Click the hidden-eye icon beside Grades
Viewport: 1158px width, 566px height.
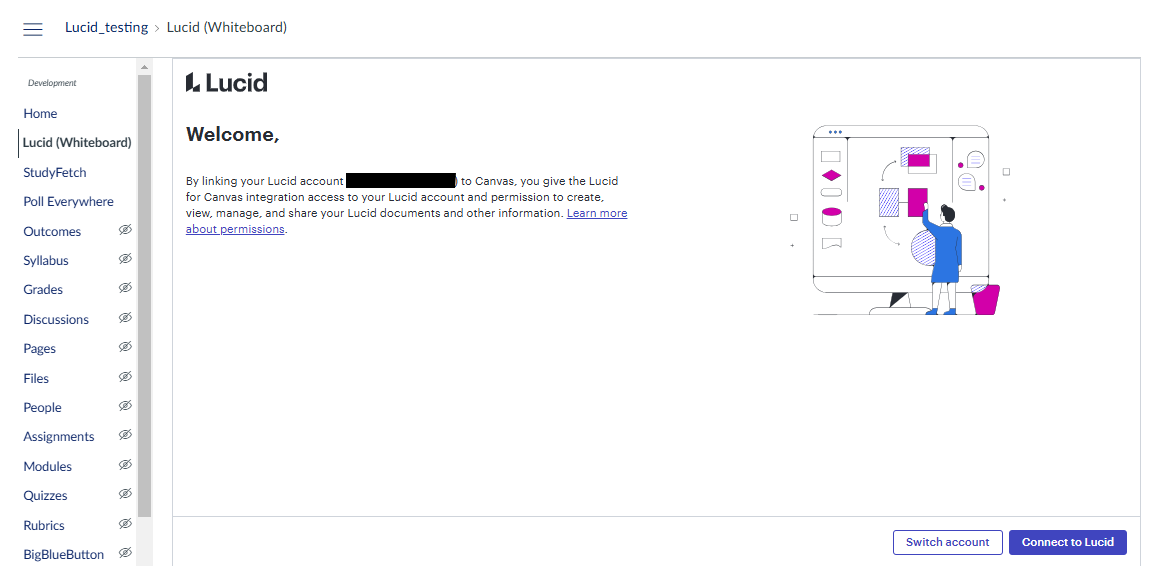126,288
